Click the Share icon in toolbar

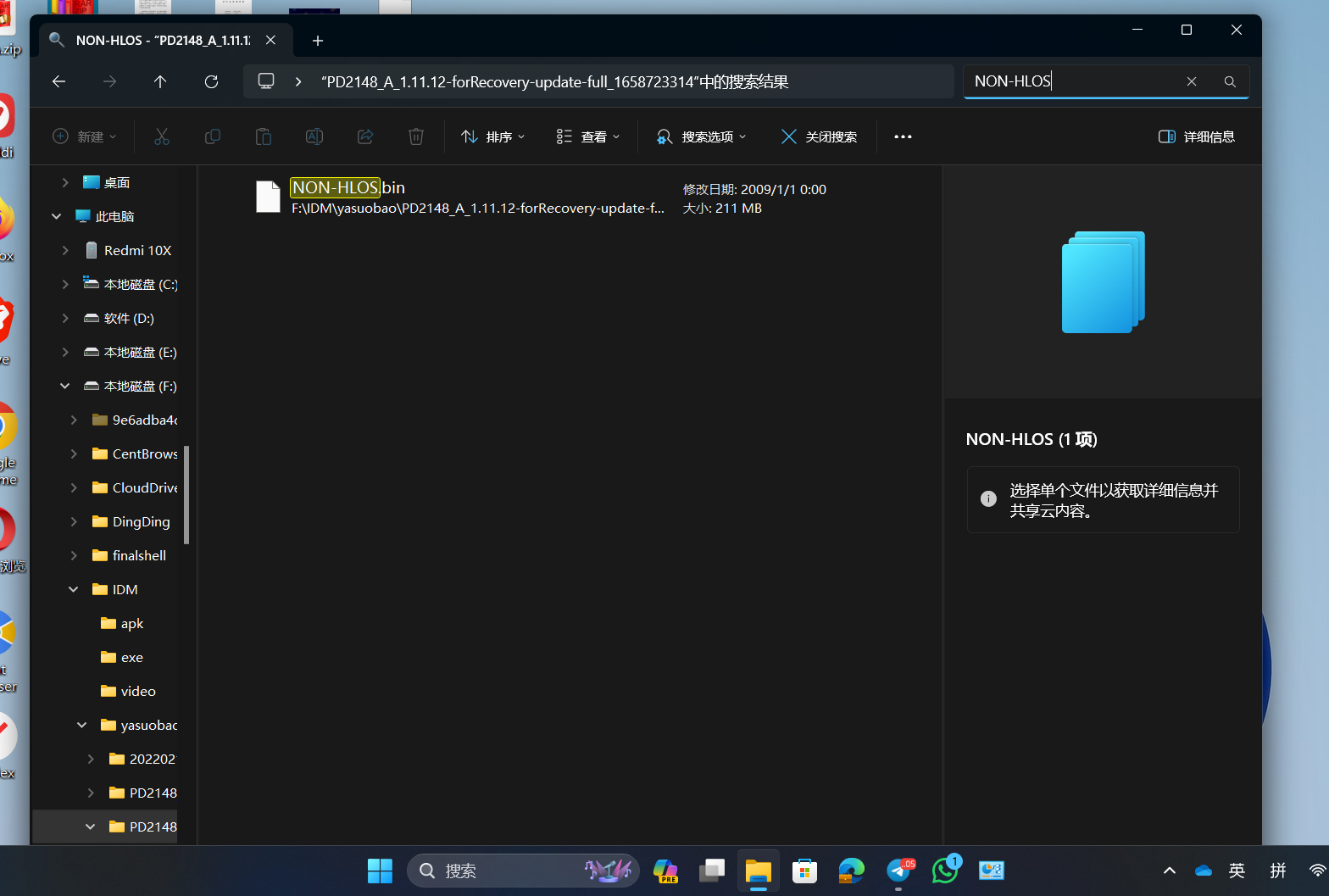point(365,136)
